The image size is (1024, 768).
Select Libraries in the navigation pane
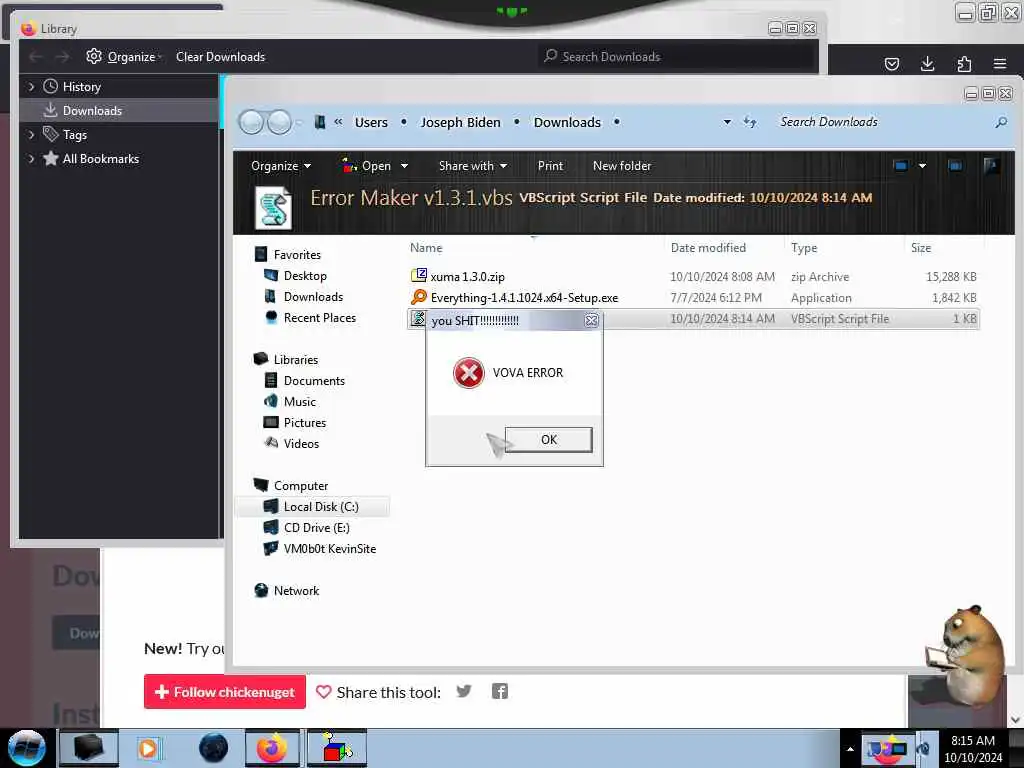pyautogui.click(x=296, y=360)
